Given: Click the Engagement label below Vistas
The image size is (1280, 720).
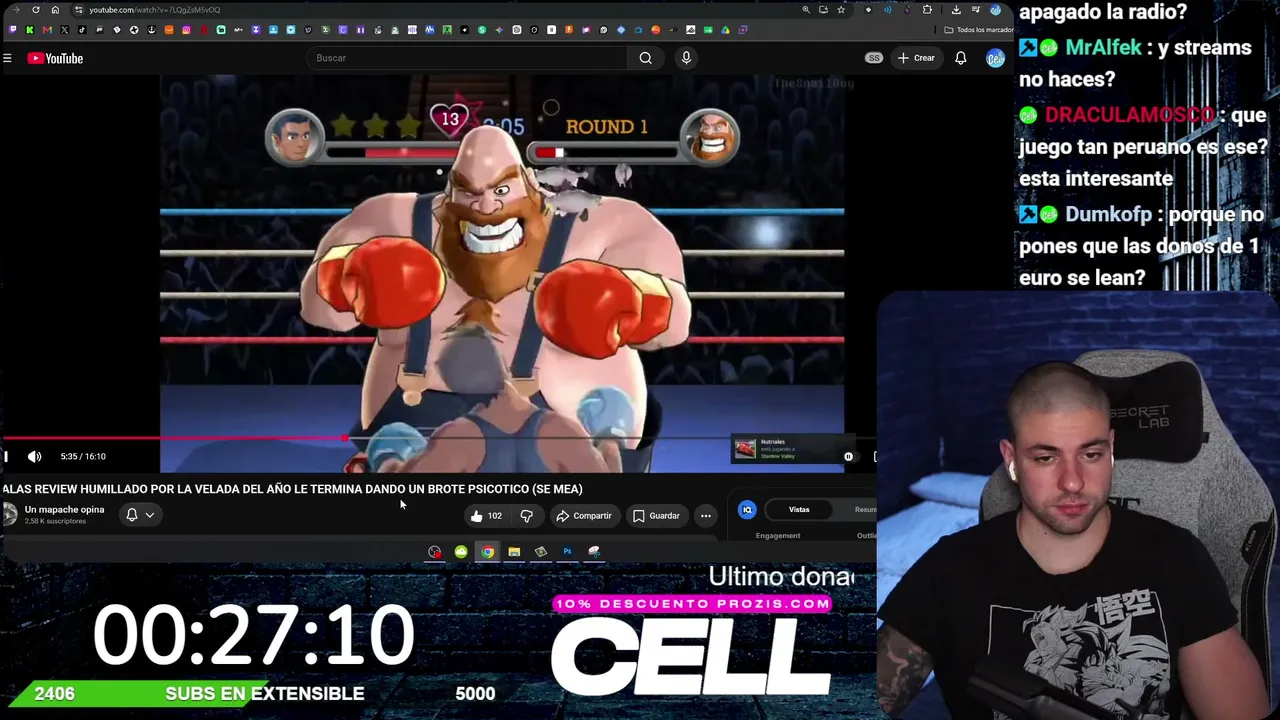Looking at the screenshot, I should click(778, 536).
